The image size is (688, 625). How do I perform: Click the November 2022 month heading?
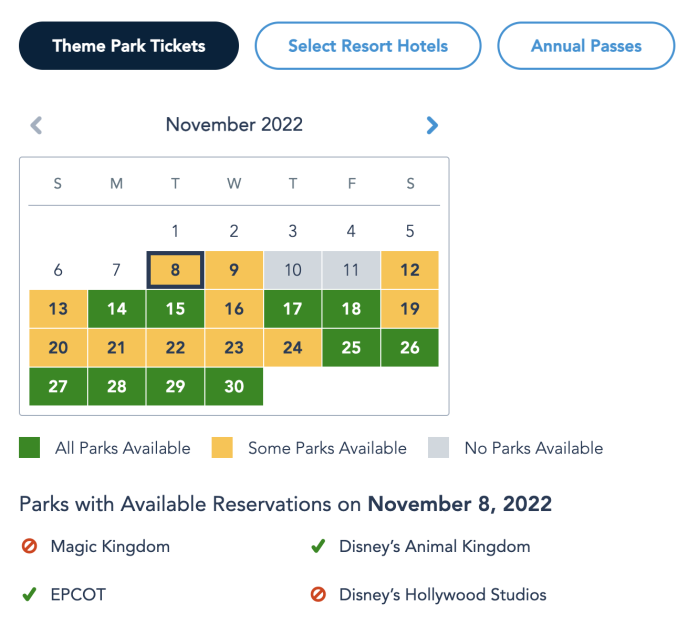coord(234,125)
